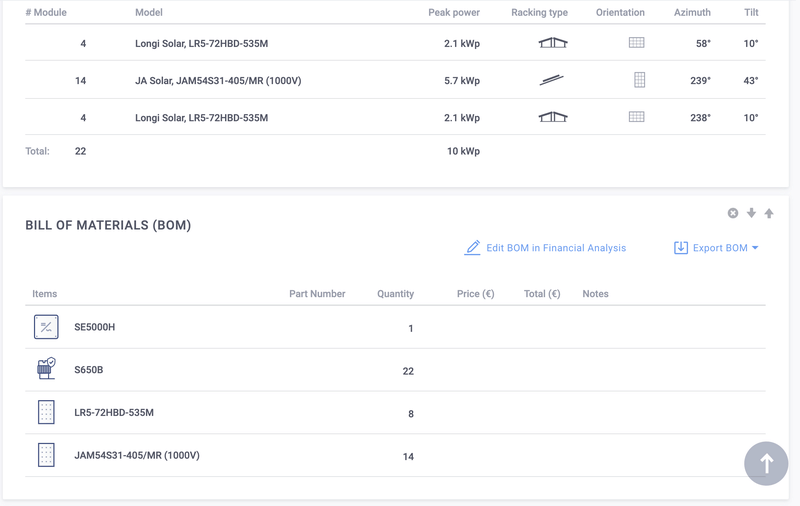Screen dimensions: 800x506
Task: Click the Price (€) column header
Action: click(x=475, y=294)
